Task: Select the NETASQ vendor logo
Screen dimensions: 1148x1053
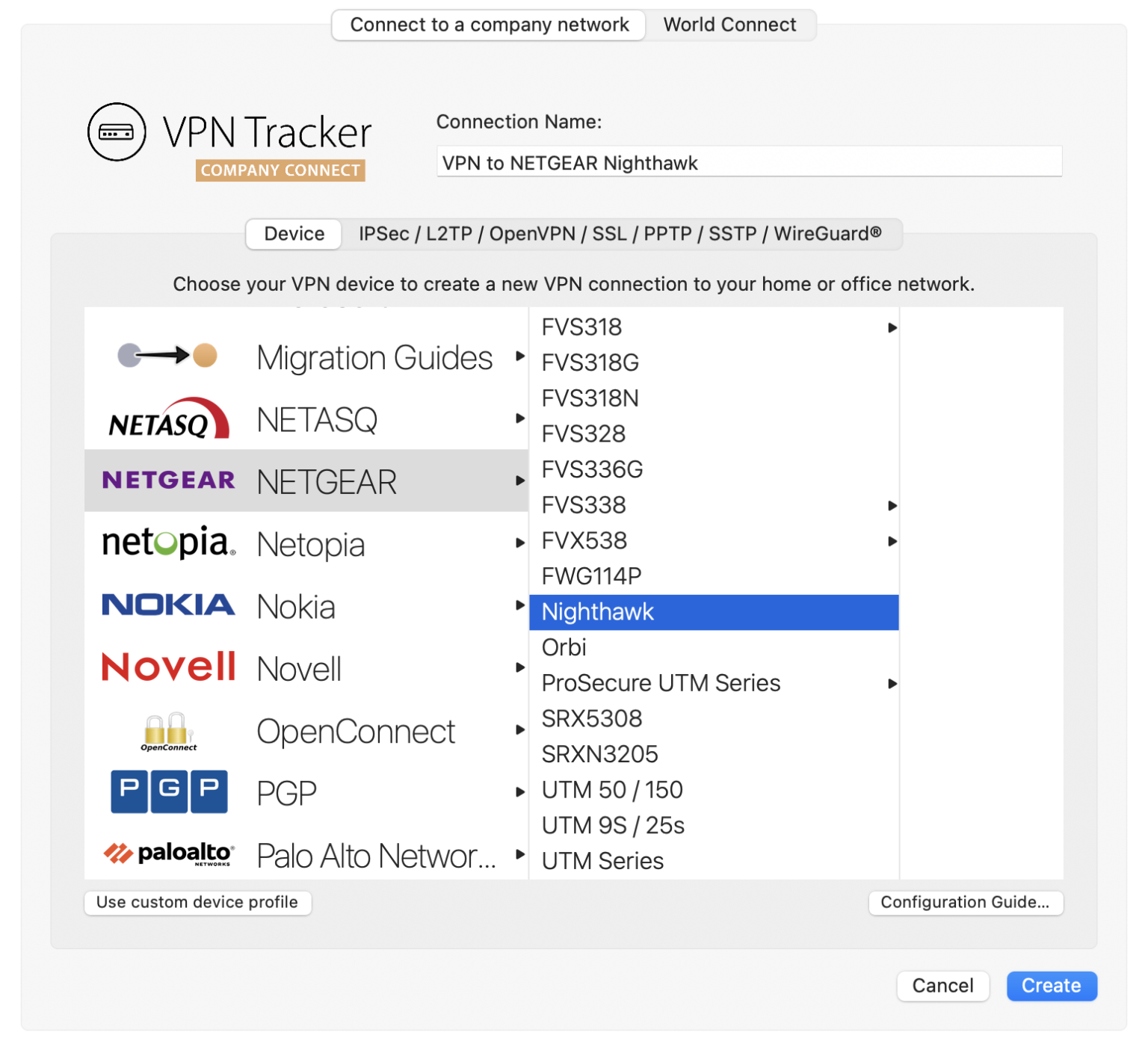Action: (x=167, y=419)
